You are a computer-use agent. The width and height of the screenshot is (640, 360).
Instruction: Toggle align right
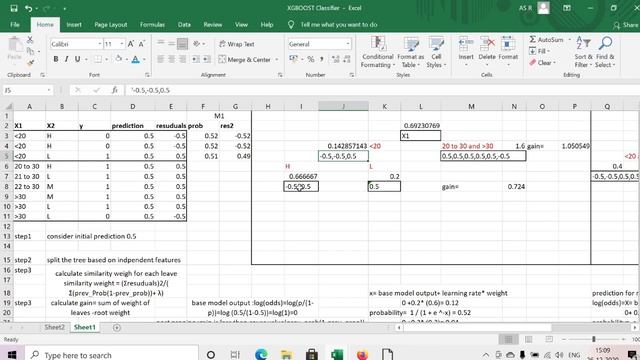point(182,60)
